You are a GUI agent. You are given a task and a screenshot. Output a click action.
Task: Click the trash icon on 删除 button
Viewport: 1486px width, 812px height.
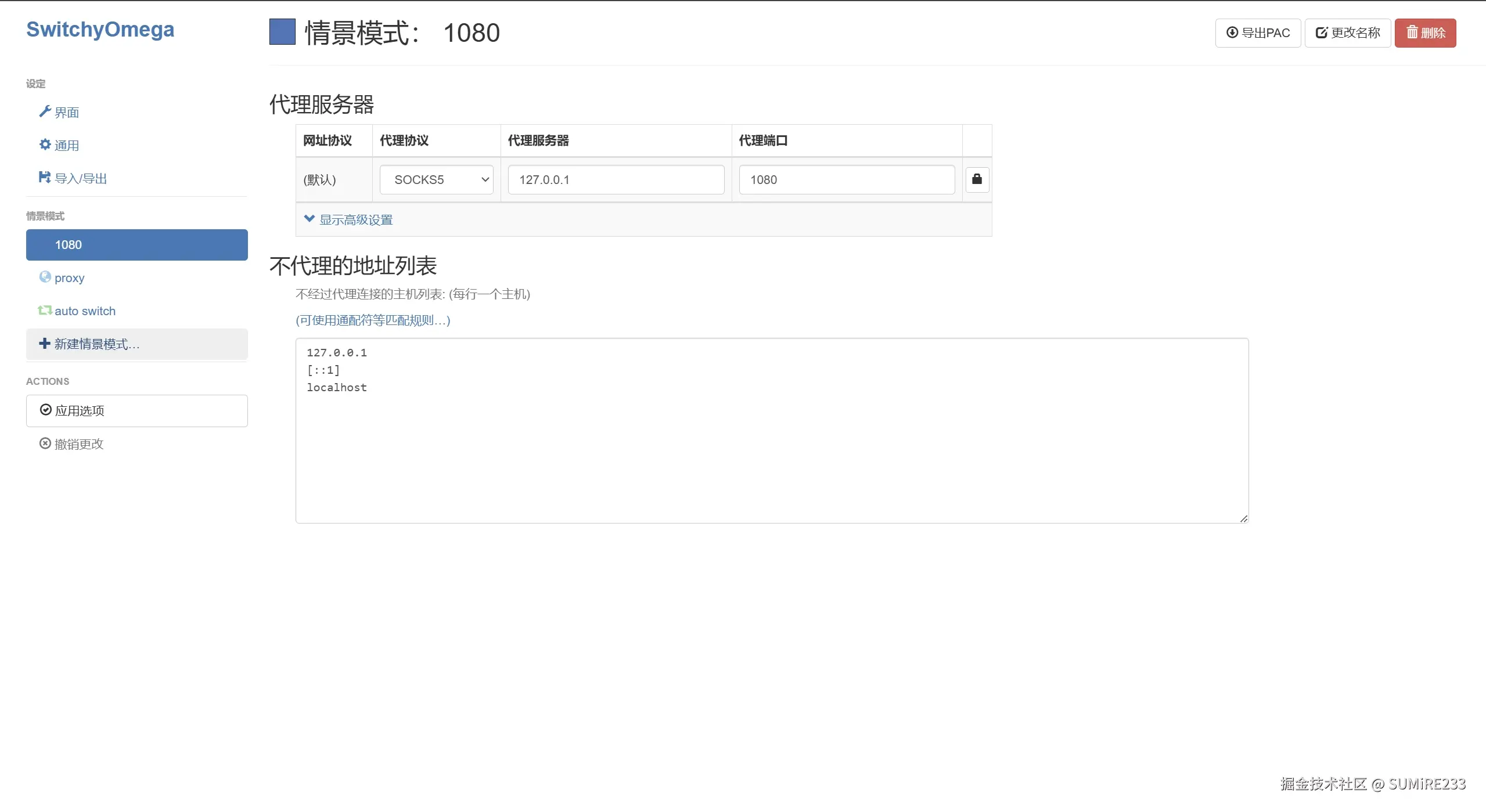pos(1412,33)
